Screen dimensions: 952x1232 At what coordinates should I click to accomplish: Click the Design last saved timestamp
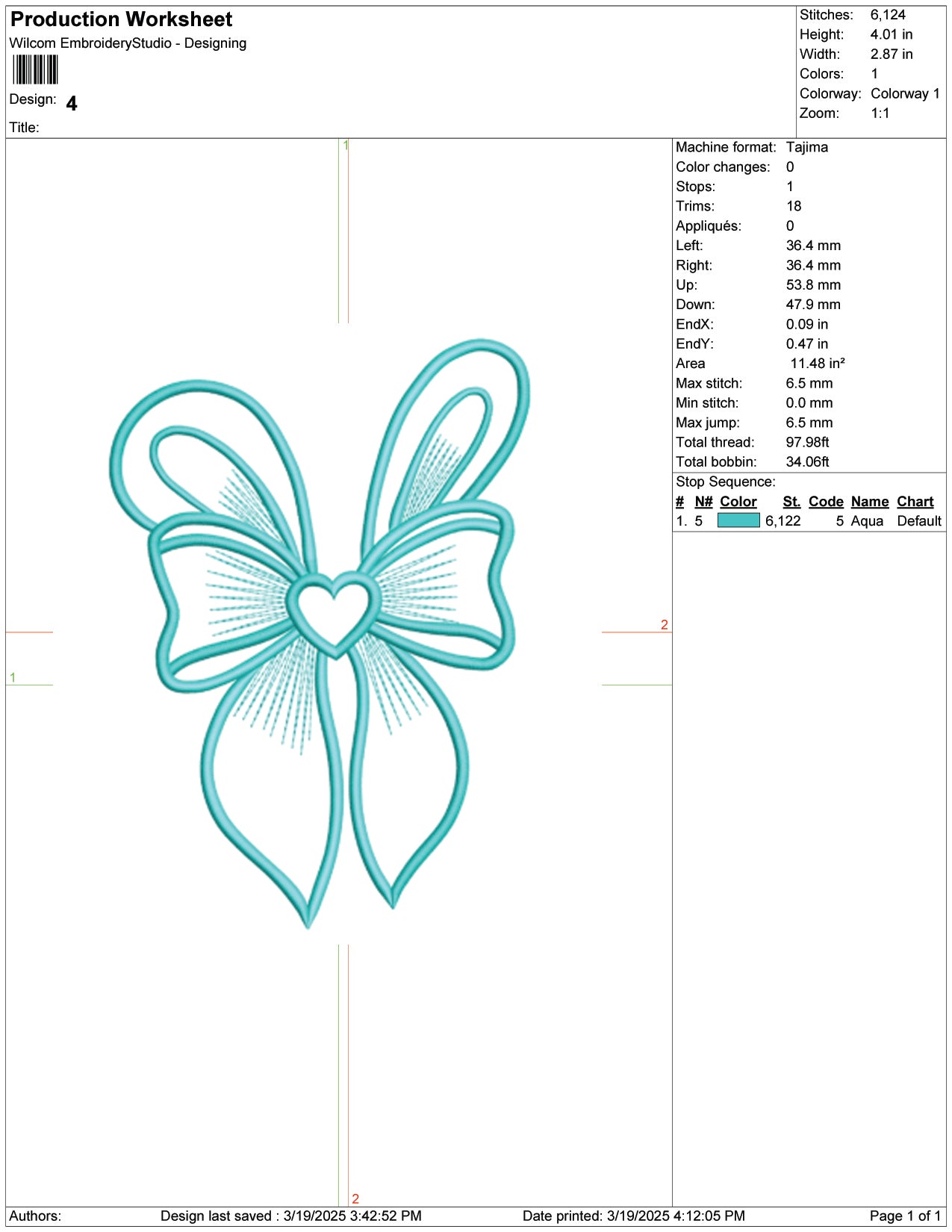pos(290,1216)
